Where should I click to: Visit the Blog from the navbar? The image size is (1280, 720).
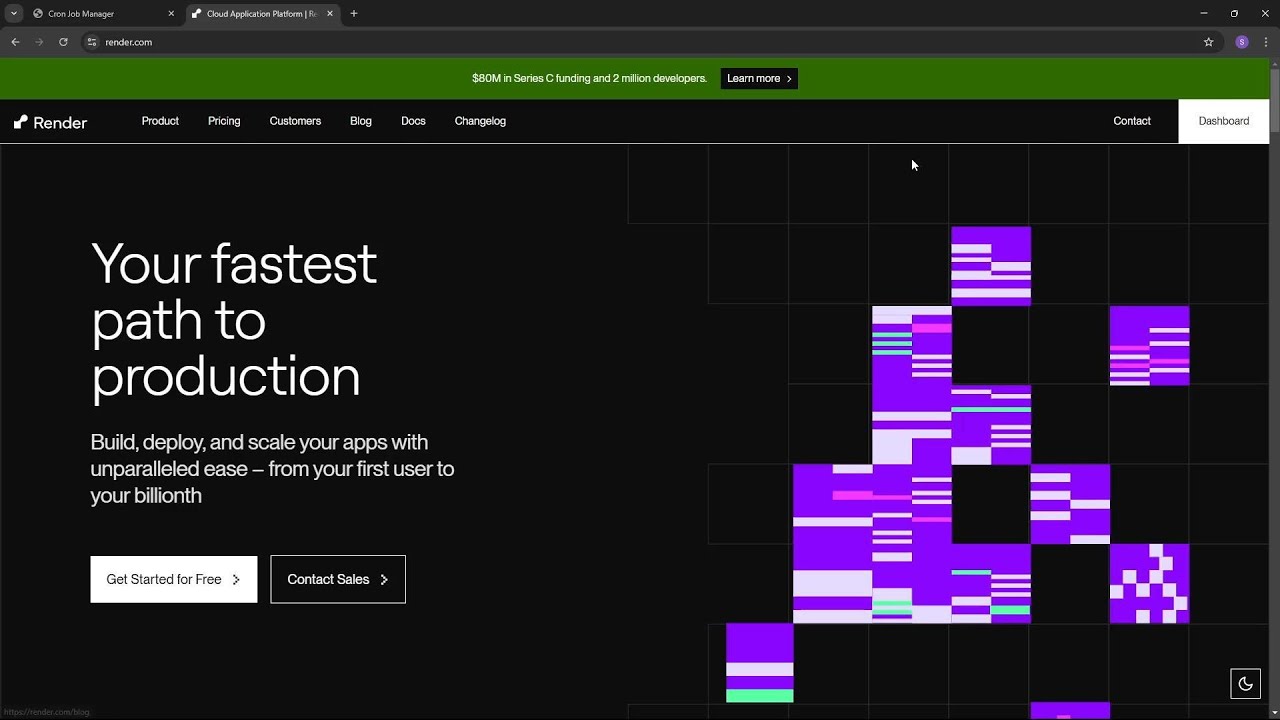click(361, 121)
